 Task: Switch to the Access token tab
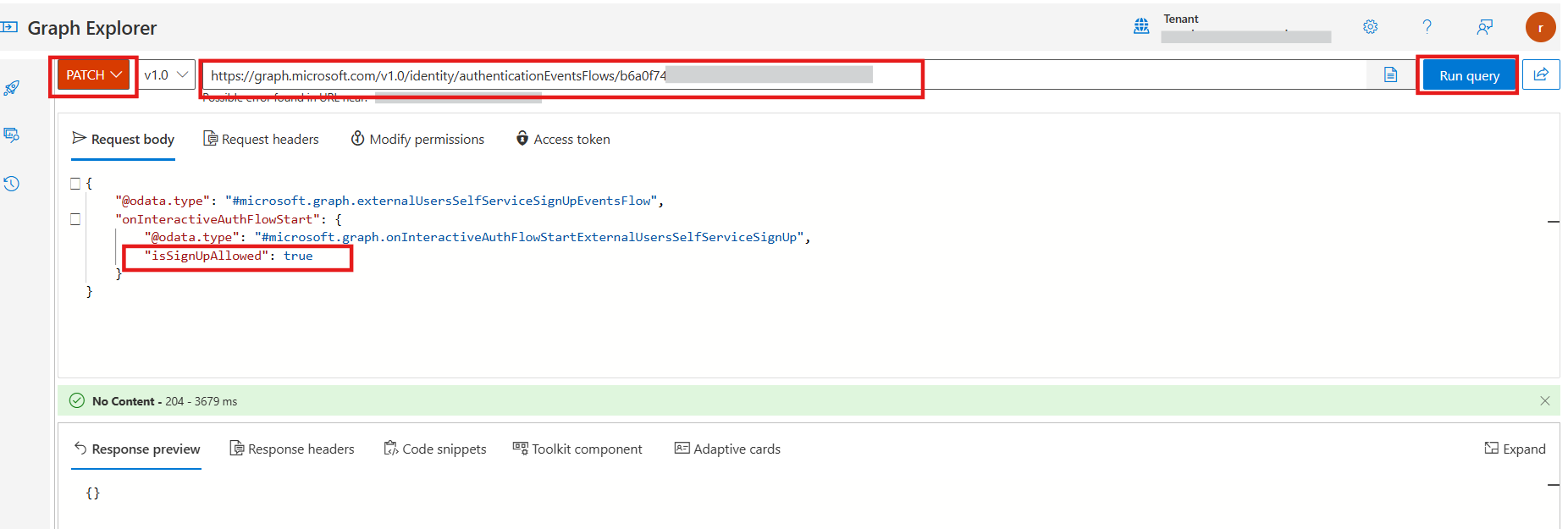pyautogui.click(x=563, y=139)
